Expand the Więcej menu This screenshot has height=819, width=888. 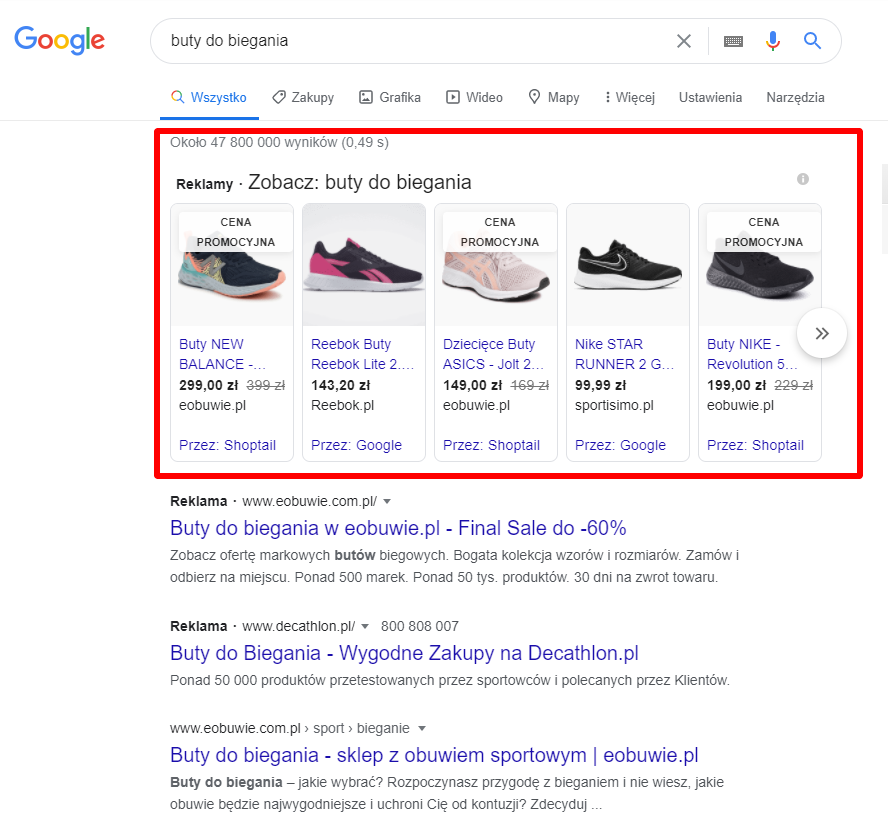[x=629, y=97]
